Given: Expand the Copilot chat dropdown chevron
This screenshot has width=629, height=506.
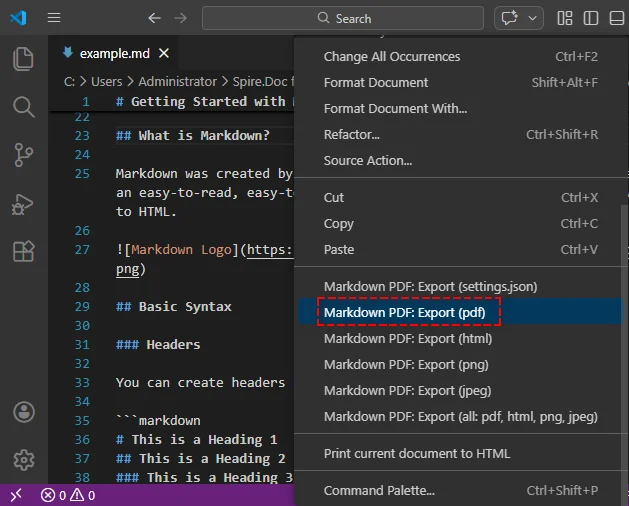Looking at the screenshot, I should [532, 18].
